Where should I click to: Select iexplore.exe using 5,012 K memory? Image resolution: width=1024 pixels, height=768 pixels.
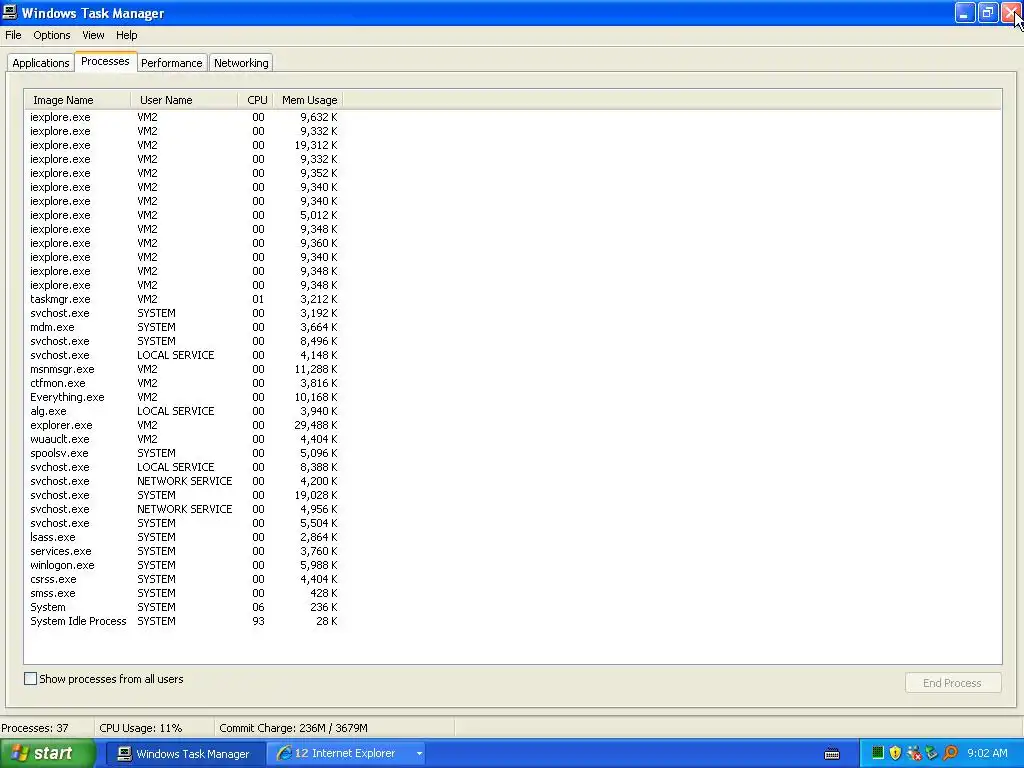click(x=184, y=216)
